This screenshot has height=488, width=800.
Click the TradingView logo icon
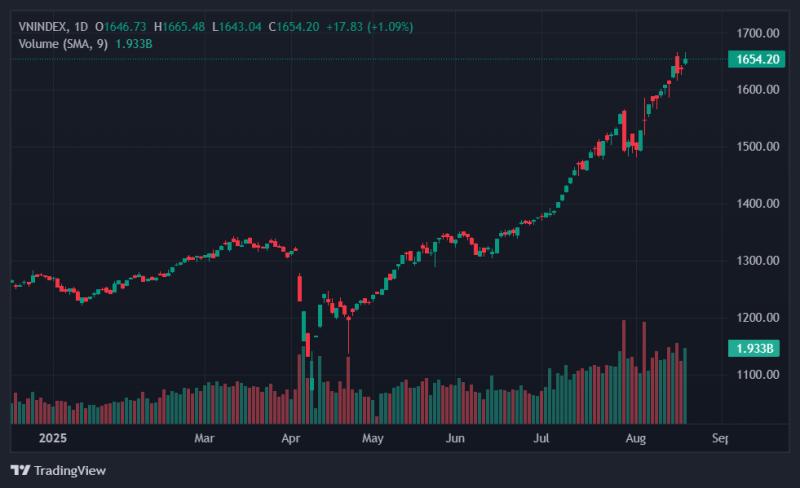pos(20,470)
